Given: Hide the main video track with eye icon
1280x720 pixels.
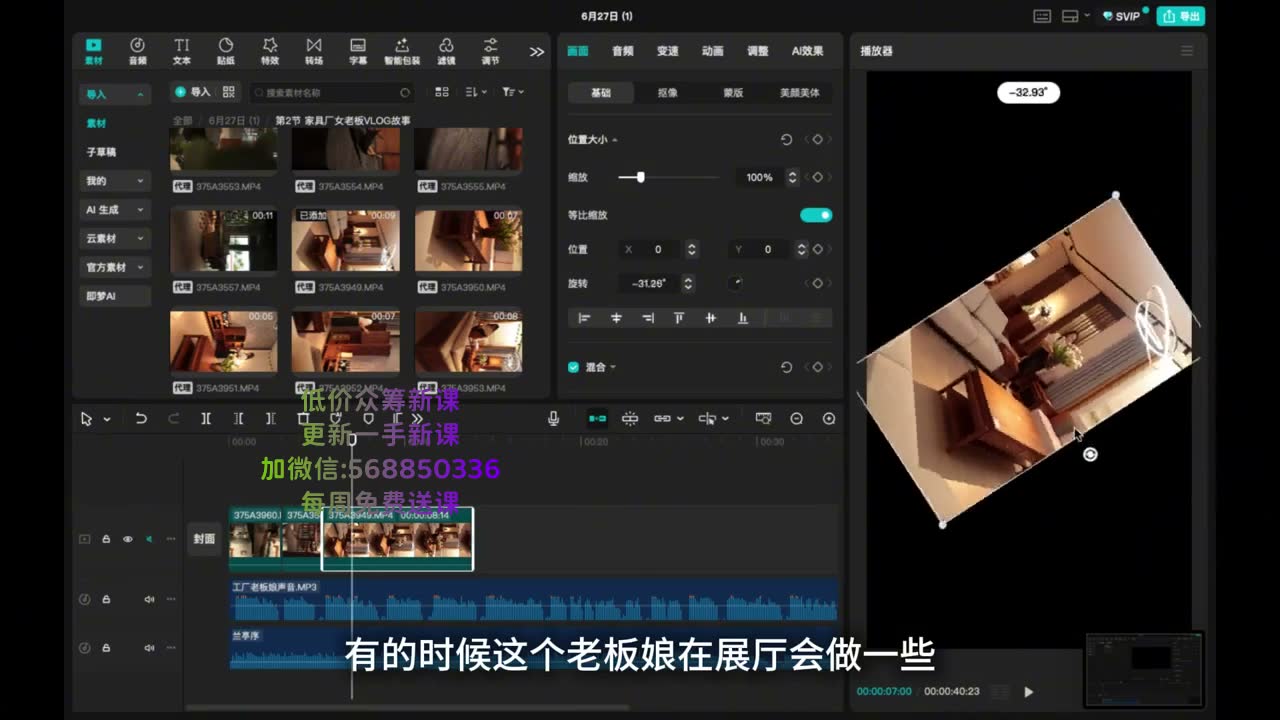Looking at the screenshot, I should tap(128, 539).
